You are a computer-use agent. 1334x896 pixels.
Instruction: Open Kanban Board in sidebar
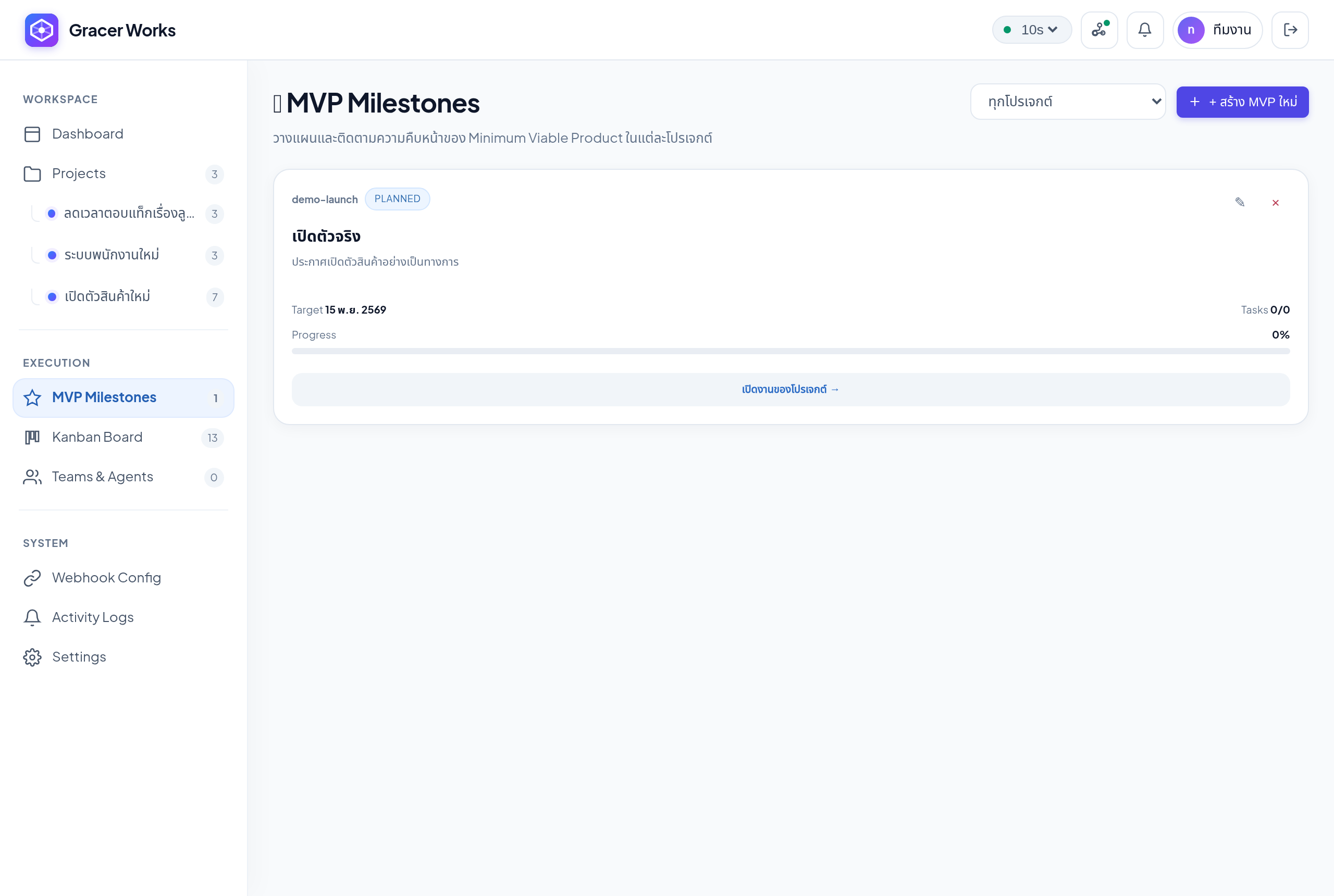coord(123,438)
